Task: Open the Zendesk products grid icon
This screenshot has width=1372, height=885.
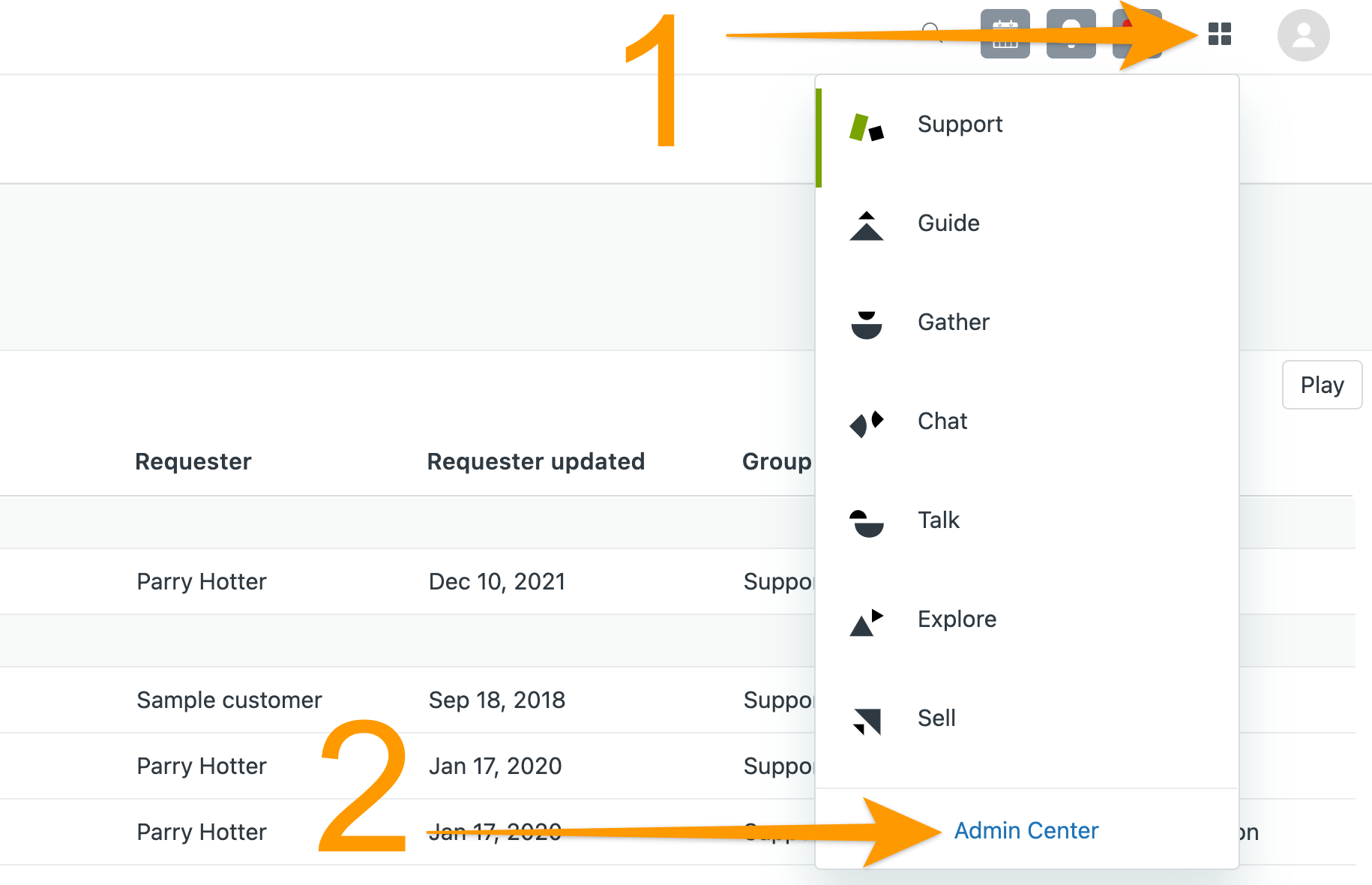Action: coord(1220,34)
